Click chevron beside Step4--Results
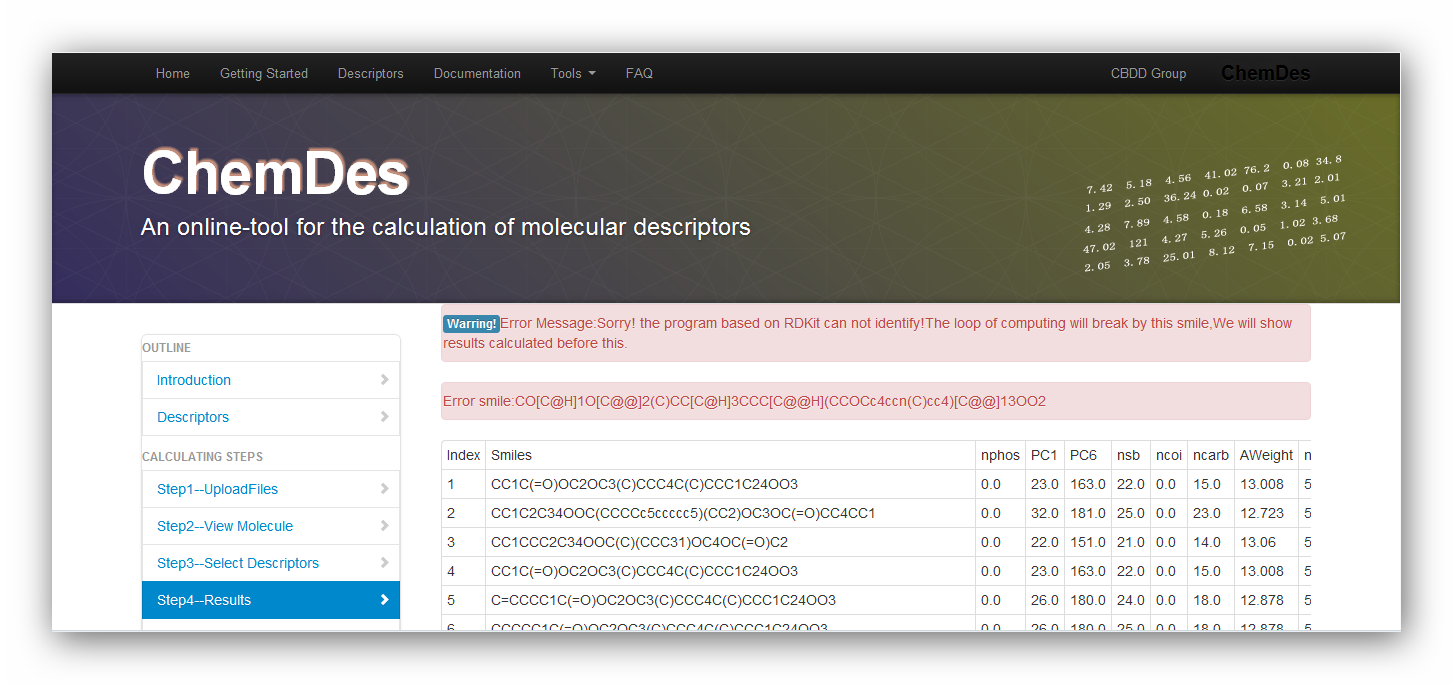Screen dimensions: 1453x684 coord(385,600)
